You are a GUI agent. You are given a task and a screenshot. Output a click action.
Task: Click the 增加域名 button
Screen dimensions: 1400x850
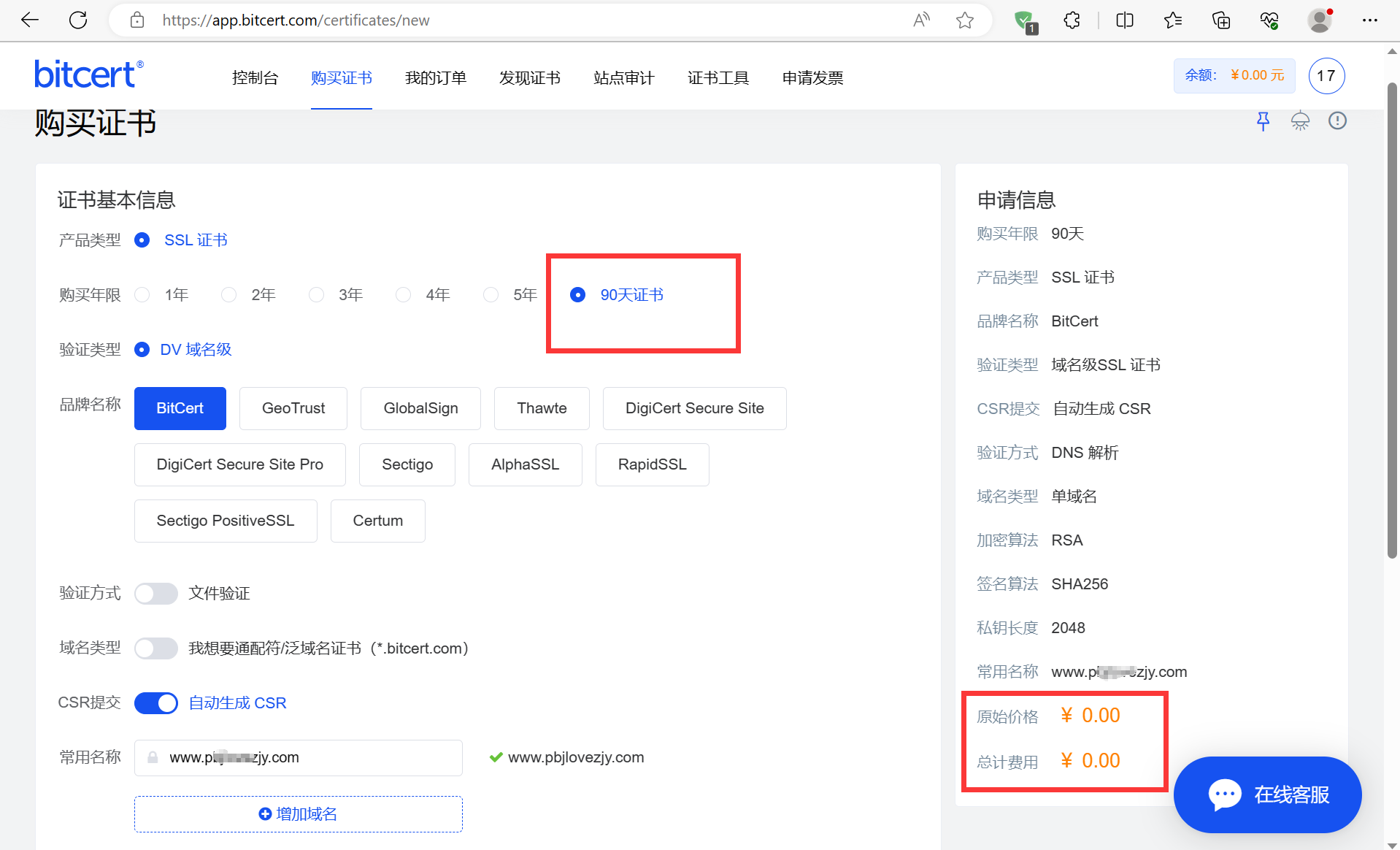pyautogui.click(x=298, y=813)
